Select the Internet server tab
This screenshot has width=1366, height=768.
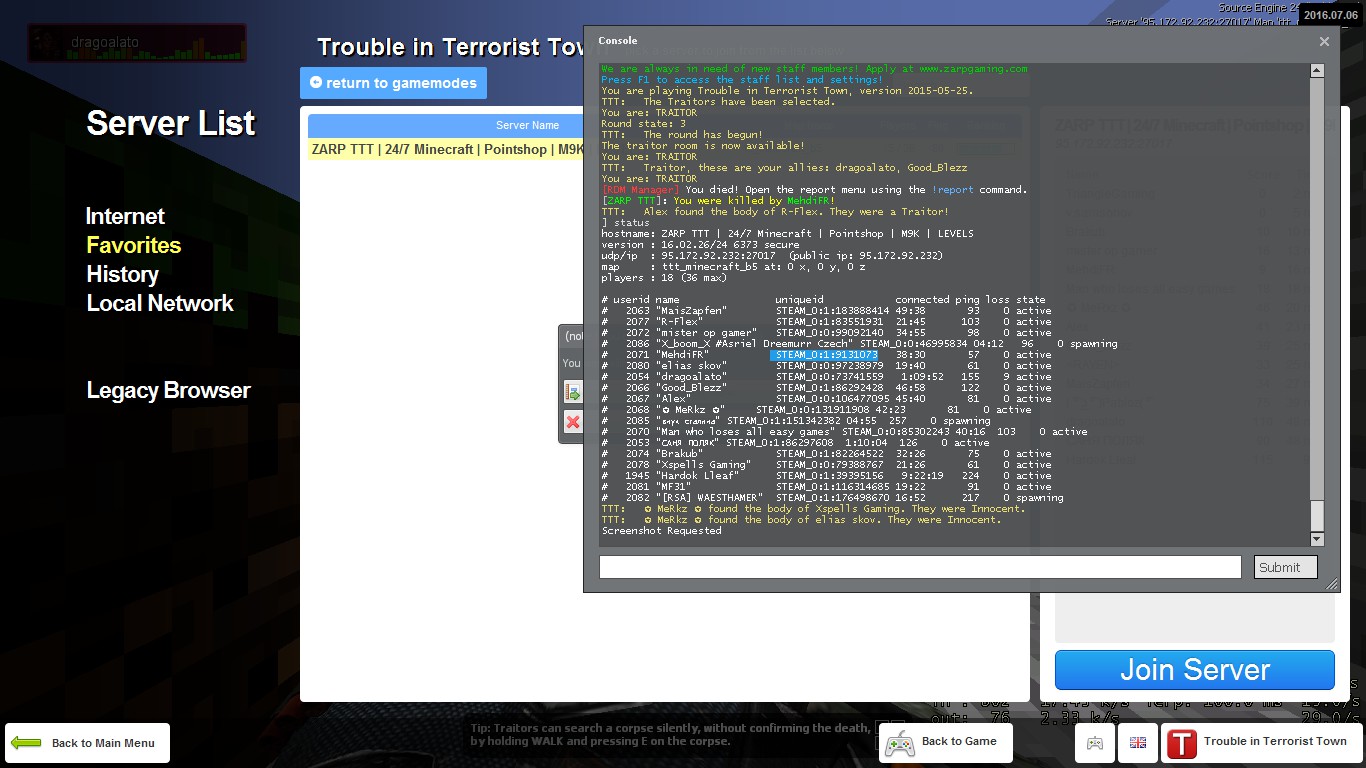click(x=125, y=216)
